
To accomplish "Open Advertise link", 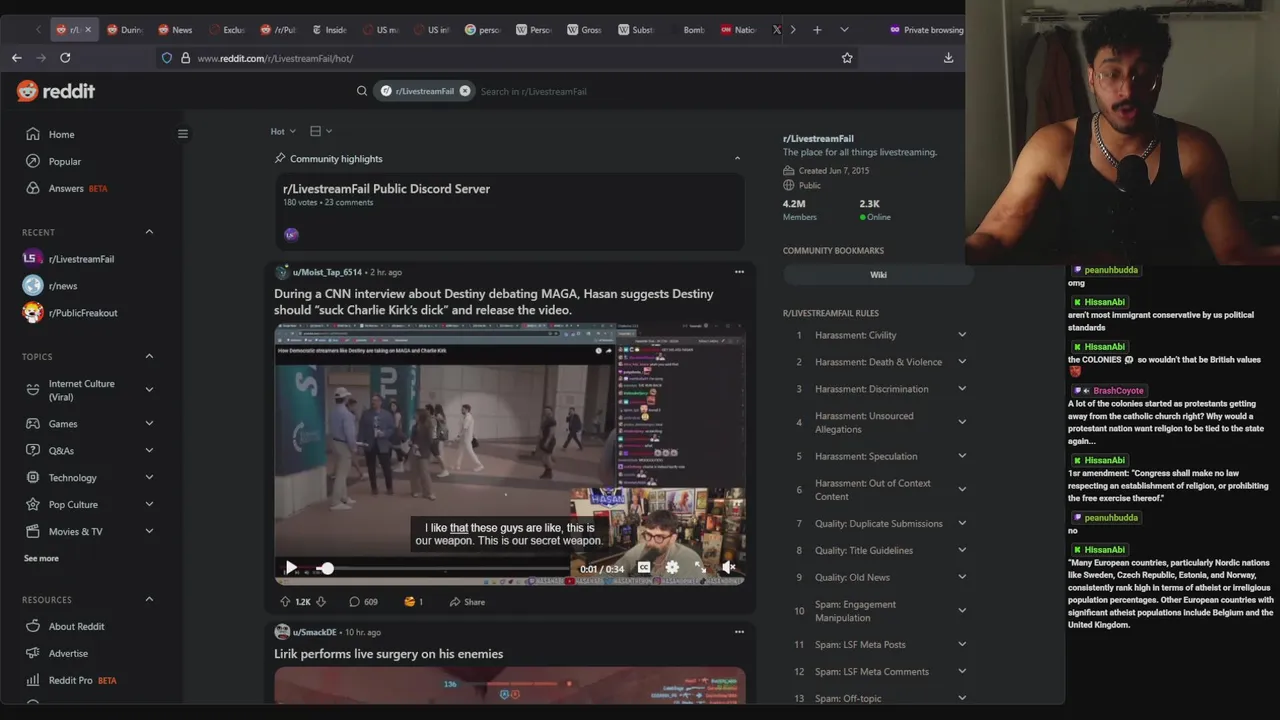I will (x=68, y=653).
